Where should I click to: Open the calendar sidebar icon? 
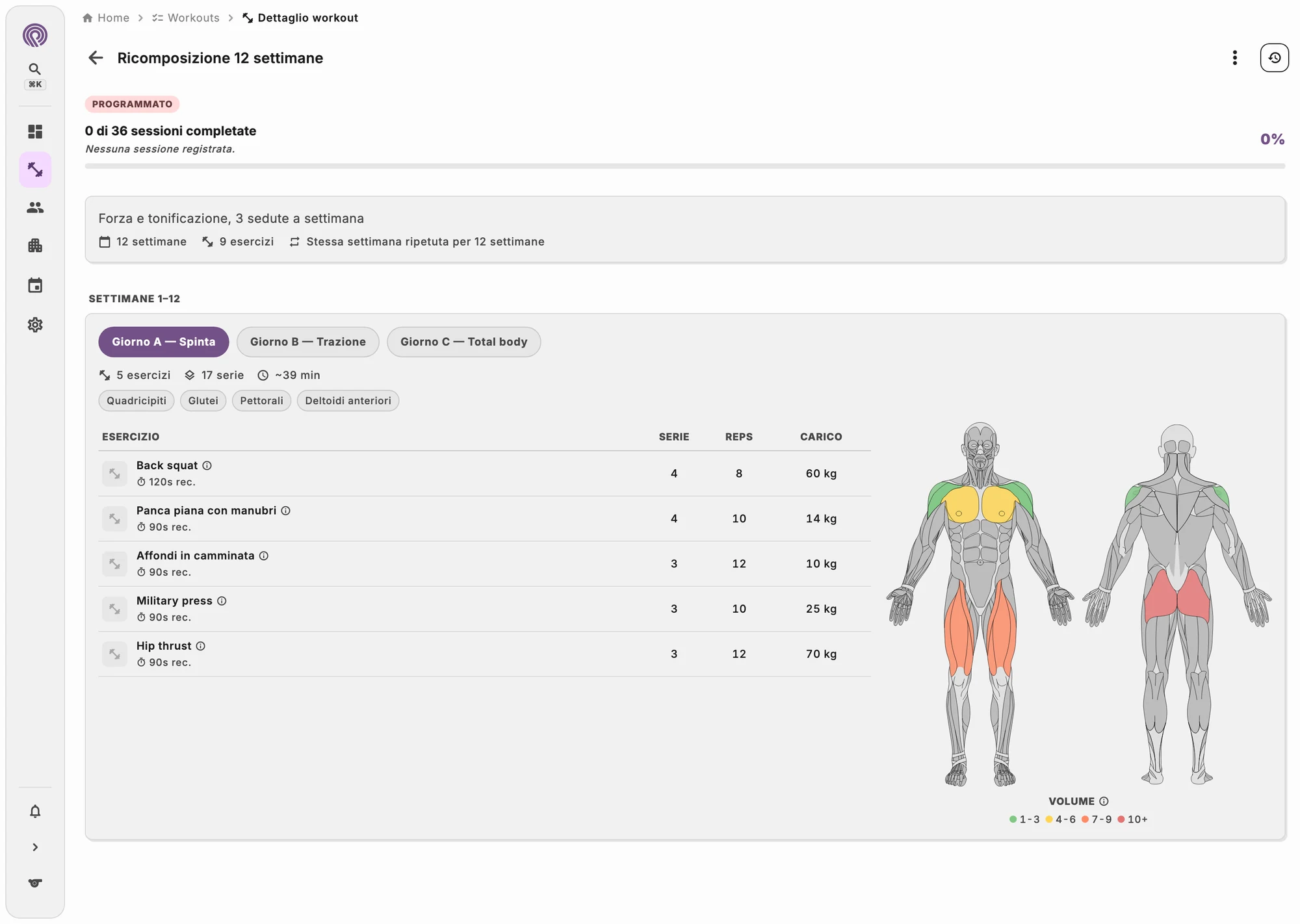(35, 285)
